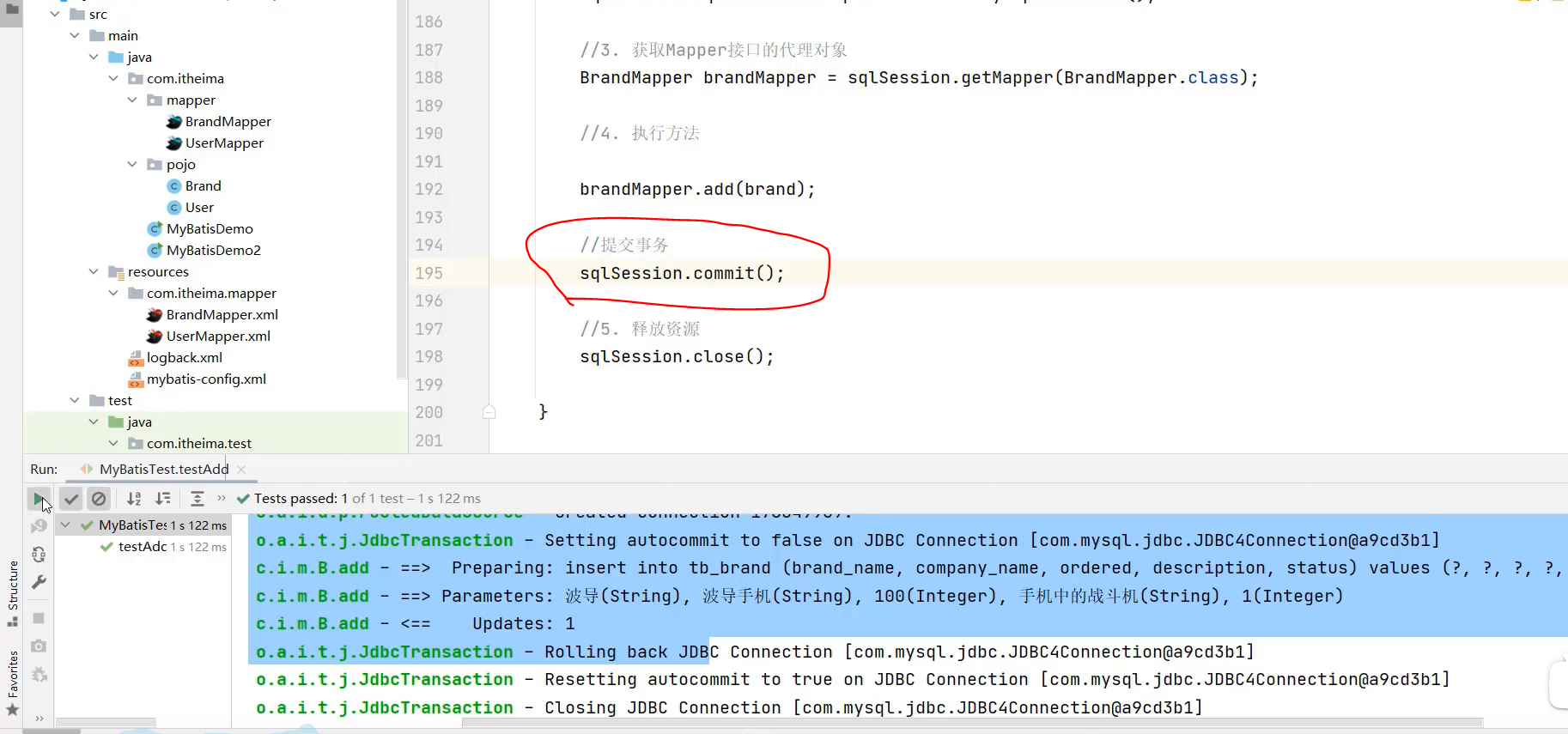The width and height of the screenshot is (1568, 734).
Task: Open the logback.xml file
Action: pos(184,357)
